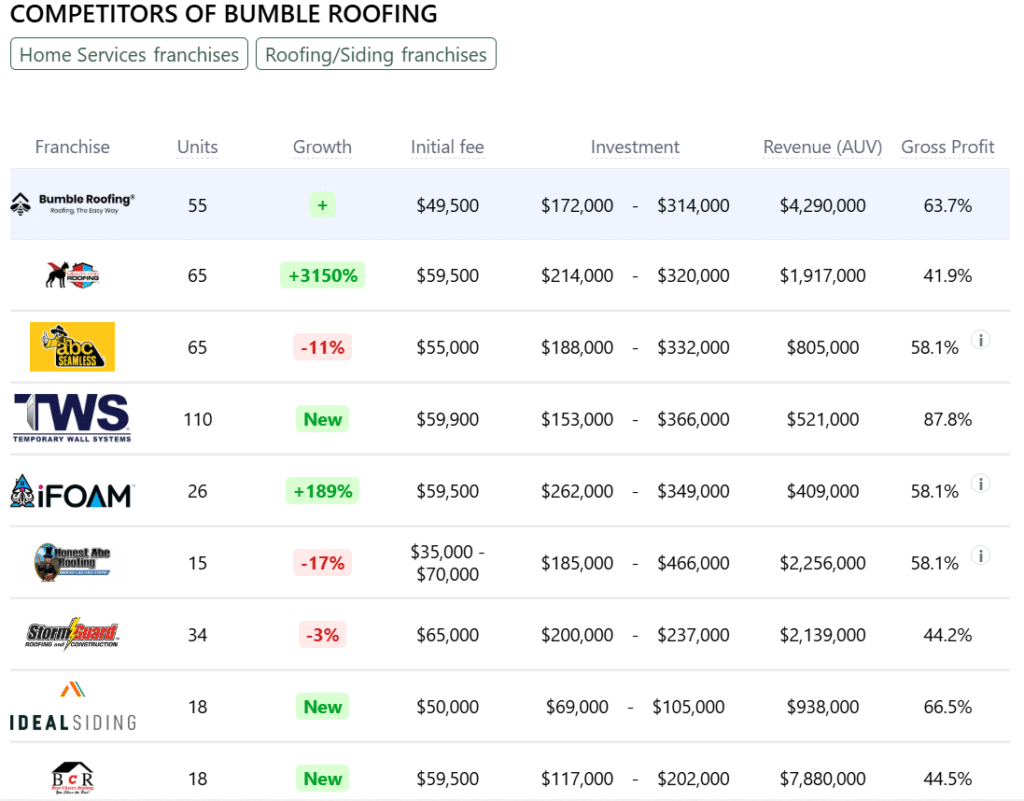Click the $49,500 initial fee cell
This screenshot has width=1024, height=801.
(x=447, y=206)
